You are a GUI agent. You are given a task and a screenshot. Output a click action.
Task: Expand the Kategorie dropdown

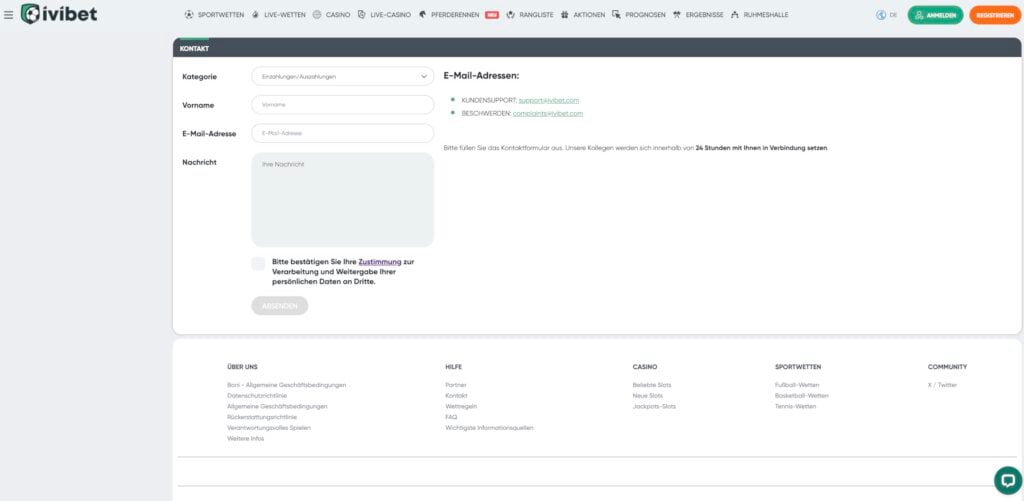click(x=342, y=76)
